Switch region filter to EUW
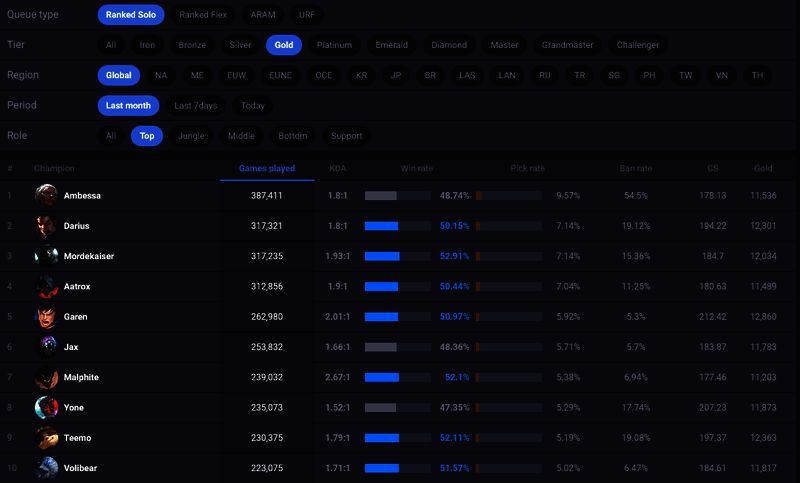 (235, 75)
